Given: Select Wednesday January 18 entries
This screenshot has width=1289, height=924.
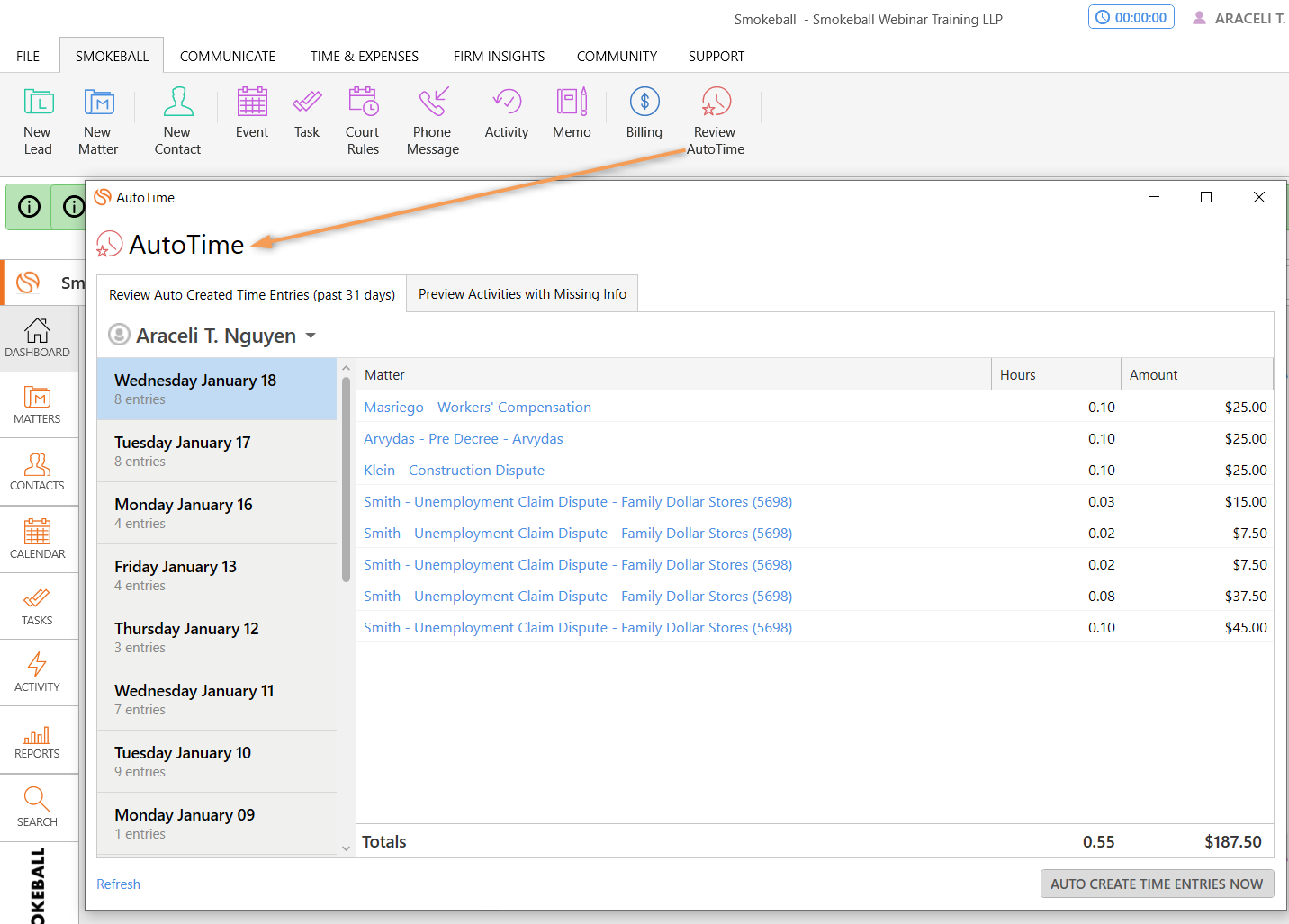Looking at the screenshot, I should pos(217,389).
